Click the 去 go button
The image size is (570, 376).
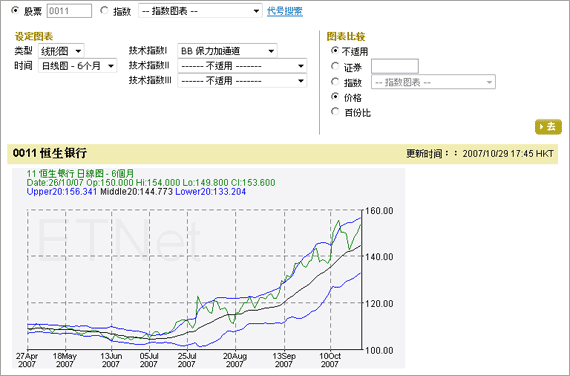tap(548, 127)
